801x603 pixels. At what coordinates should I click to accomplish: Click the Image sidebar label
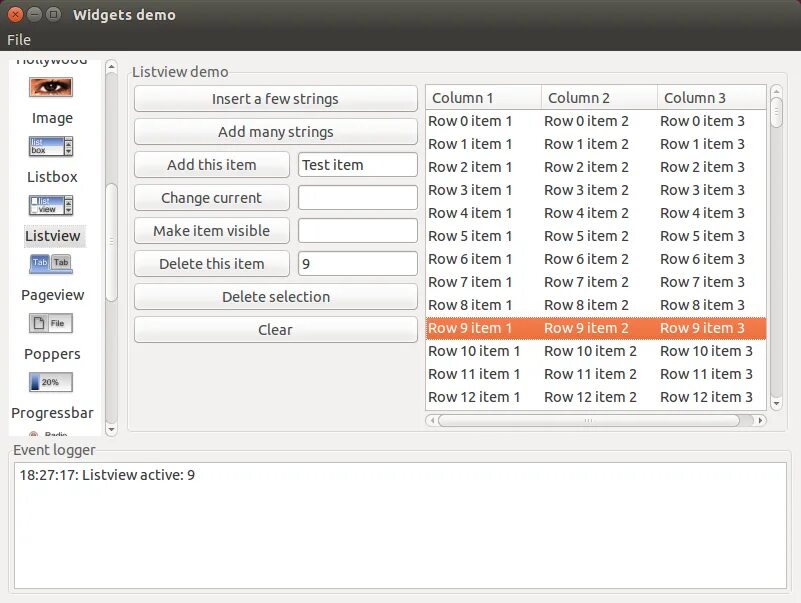52,118
